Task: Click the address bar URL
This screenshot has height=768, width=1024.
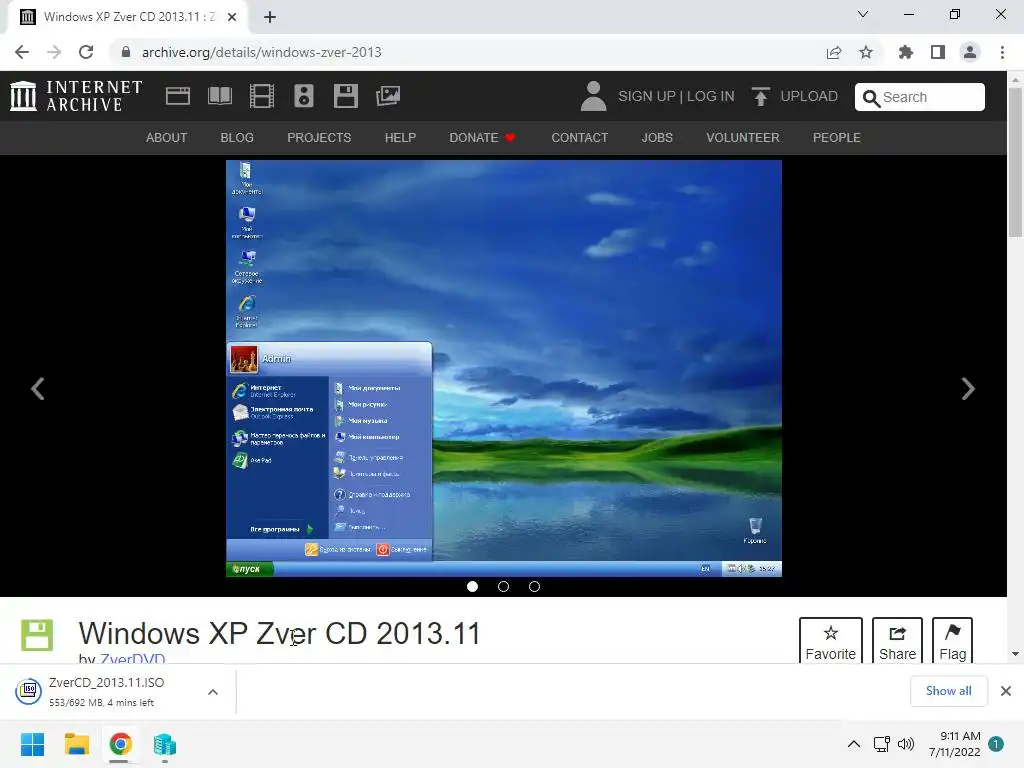Action: click(x=261, y=52)
